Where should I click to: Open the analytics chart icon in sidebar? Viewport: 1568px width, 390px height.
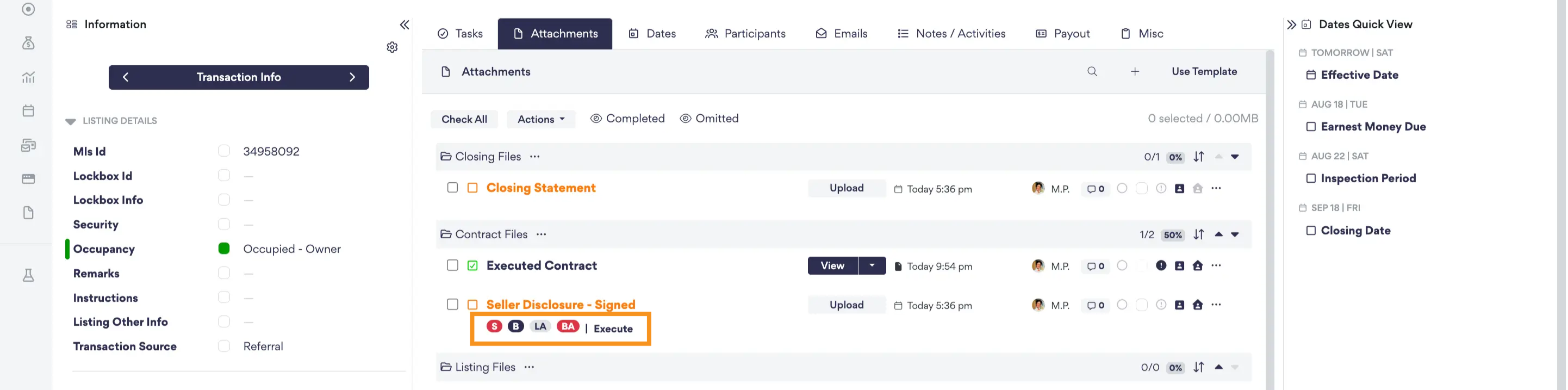tap(28, 77)
